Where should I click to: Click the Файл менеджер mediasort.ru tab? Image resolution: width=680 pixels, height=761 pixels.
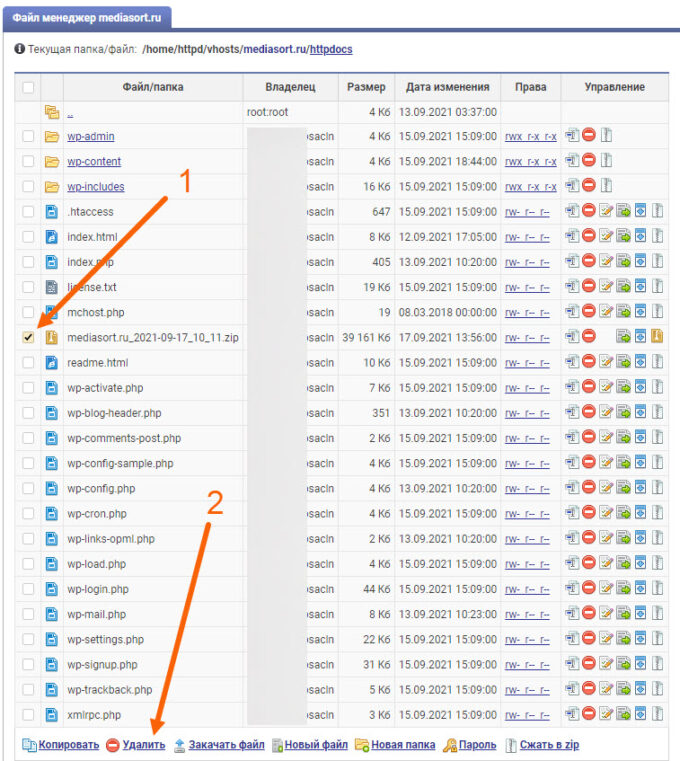click(89, 17)
